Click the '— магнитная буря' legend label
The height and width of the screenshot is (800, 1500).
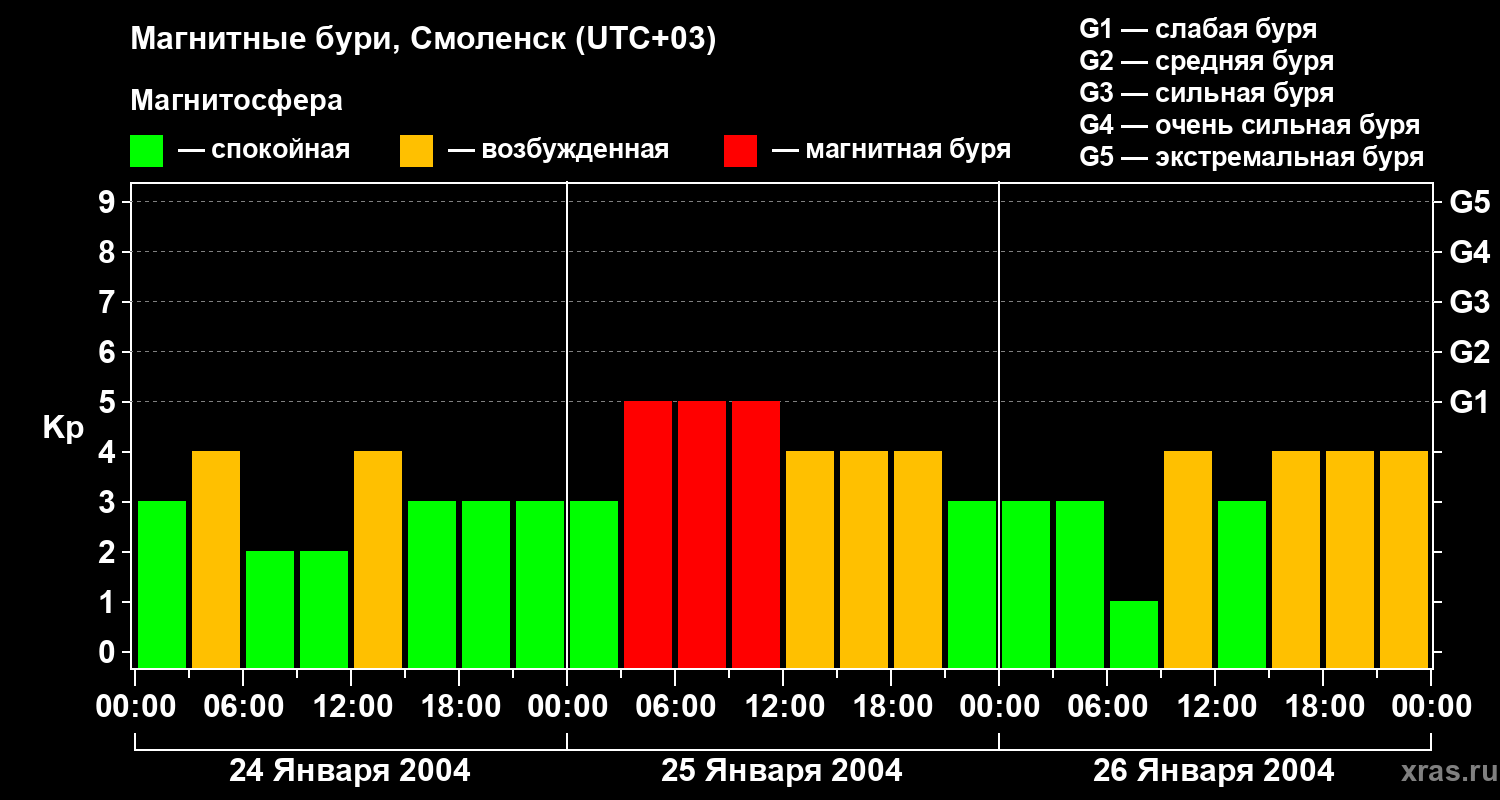point(891,150)
